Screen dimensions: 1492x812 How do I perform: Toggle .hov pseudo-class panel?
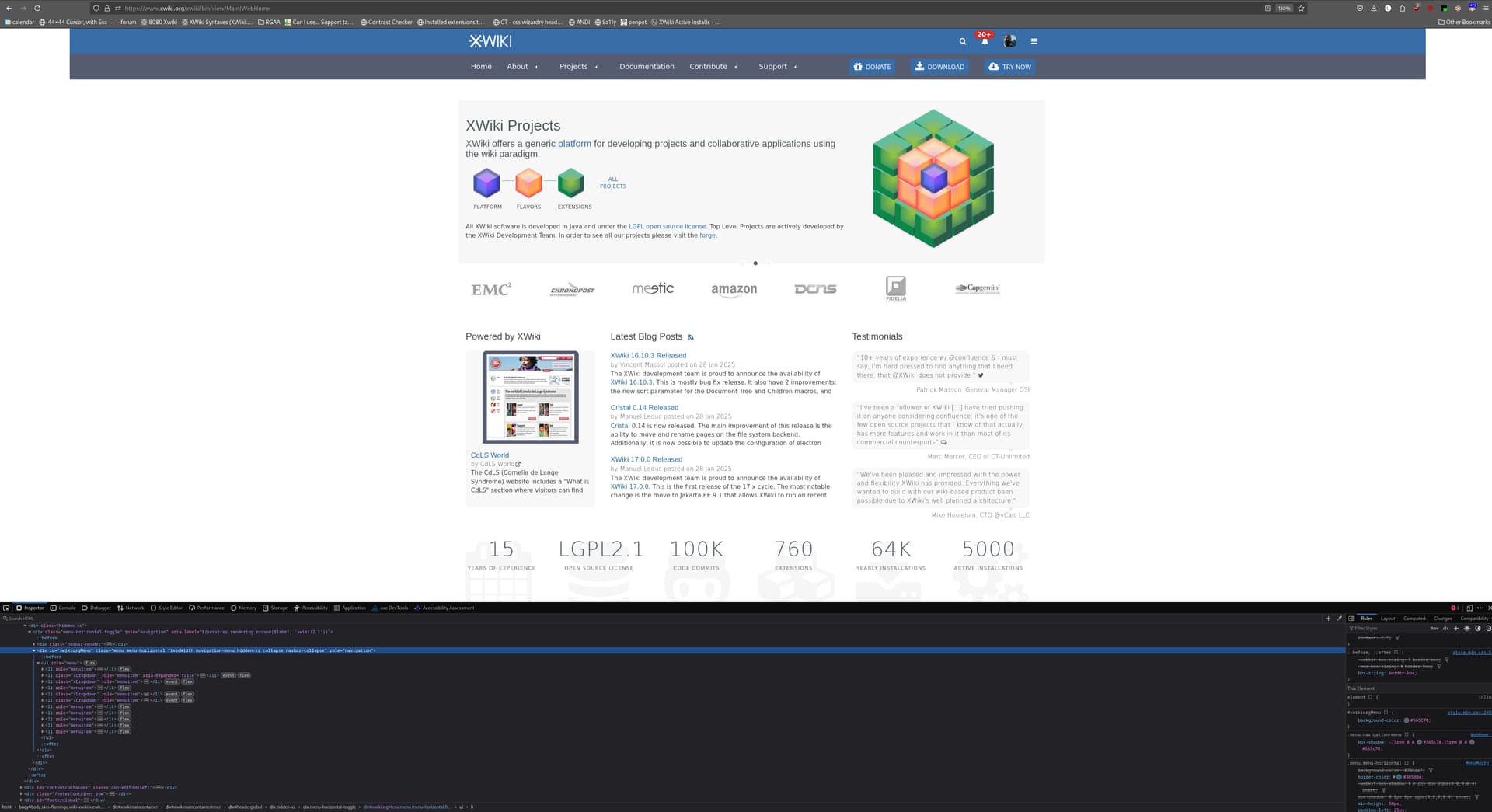coord(1434,628)
